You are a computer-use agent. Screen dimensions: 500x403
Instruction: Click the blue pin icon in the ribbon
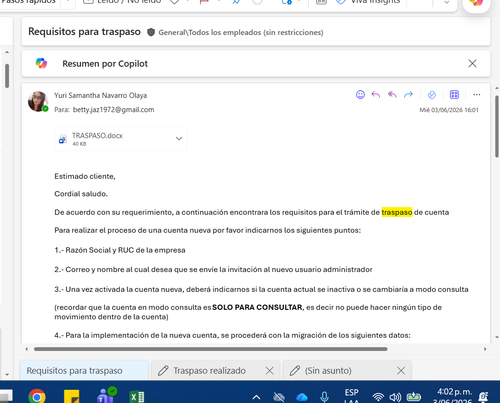(236, 2)
